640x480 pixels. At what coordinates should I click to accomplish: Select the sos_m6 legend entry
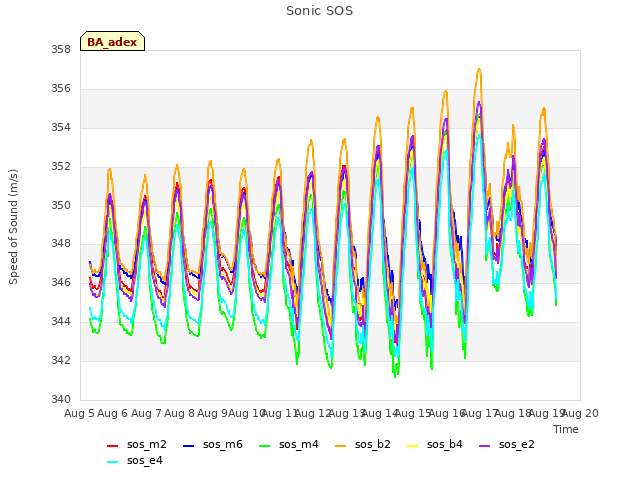pos(213,444)
